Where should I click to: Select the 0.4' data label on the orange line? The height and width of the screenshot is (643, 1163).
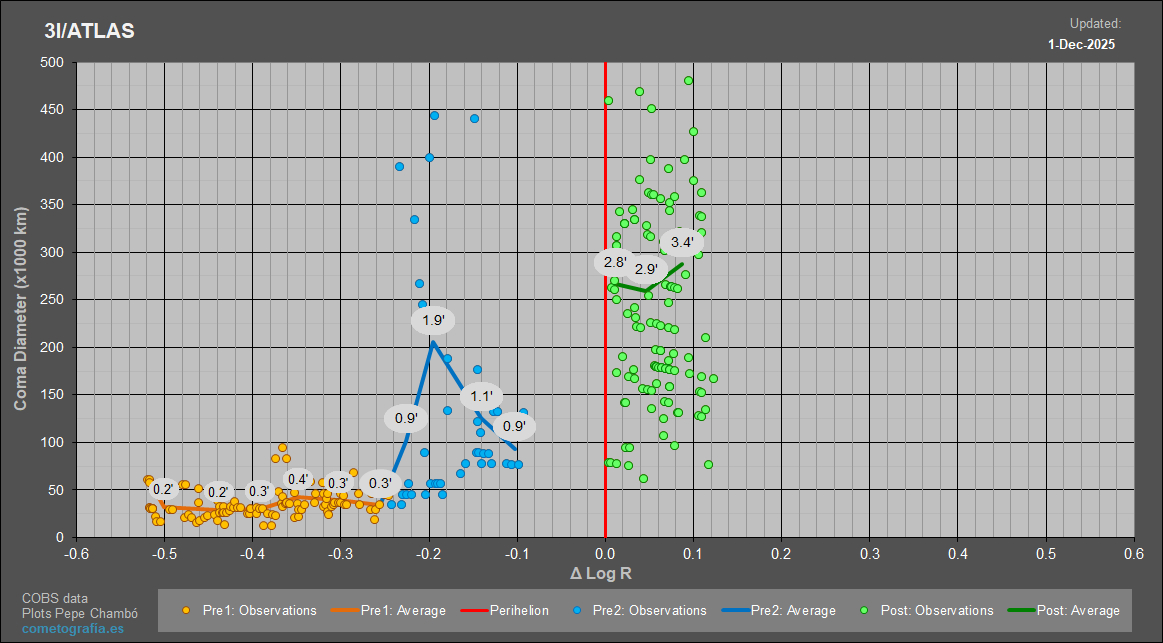pyautogui.click(x=298, y=479)
